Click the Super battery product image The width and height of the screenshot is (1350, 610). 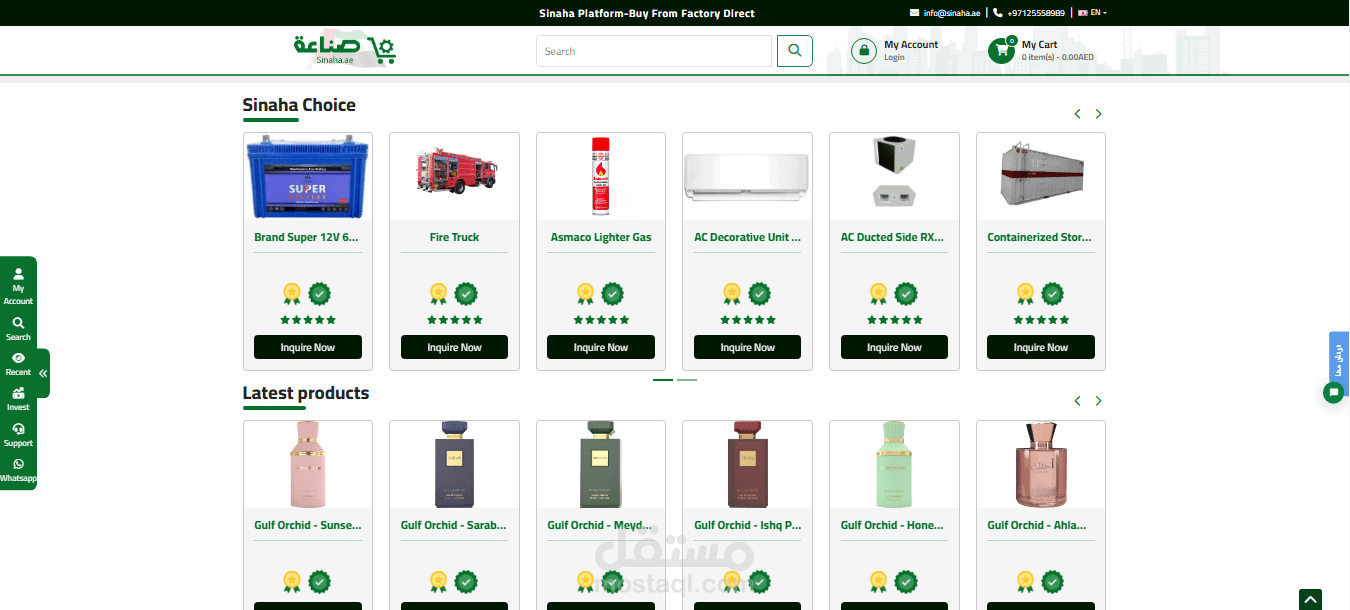click(308, 177)
